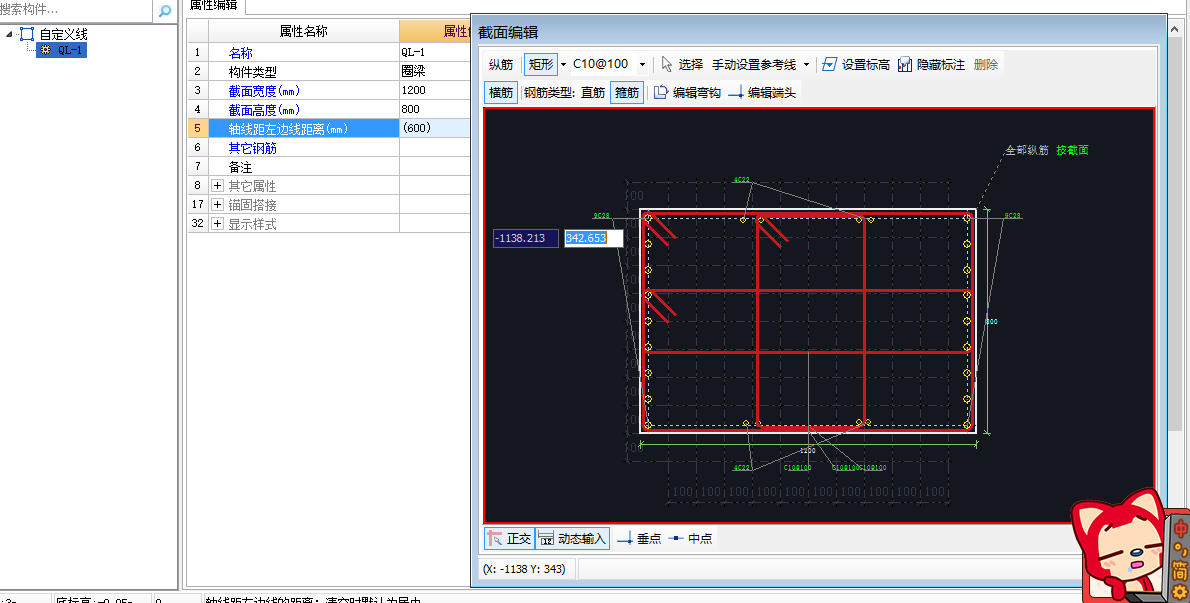Click the 属性名称 column header
The height and width of the screenshot is (603, 1190).
coord(304,31)
